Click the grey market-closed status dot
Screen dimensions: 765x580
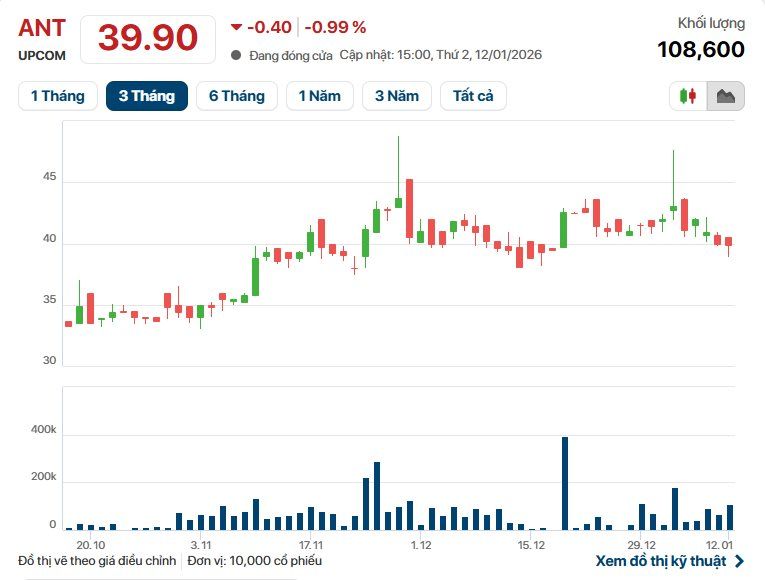235,55
